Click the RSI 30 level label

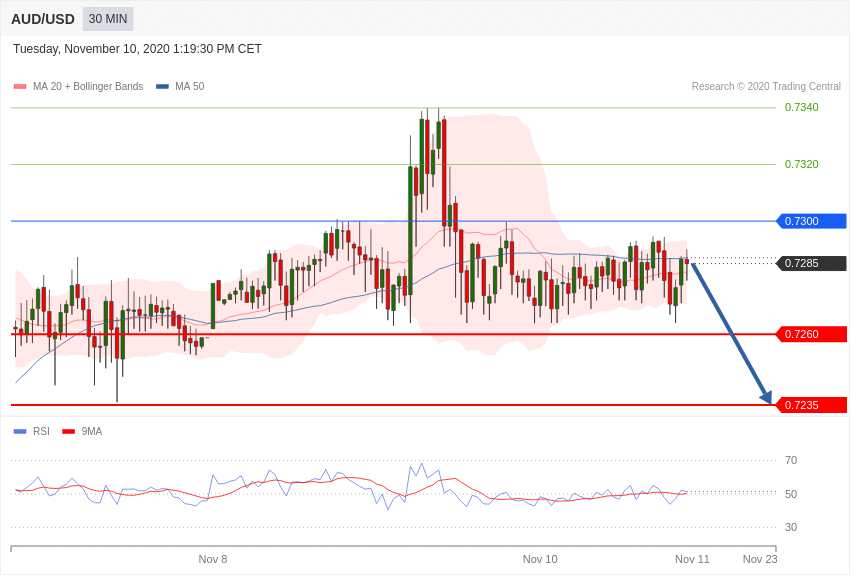click(x=791, y=527)
